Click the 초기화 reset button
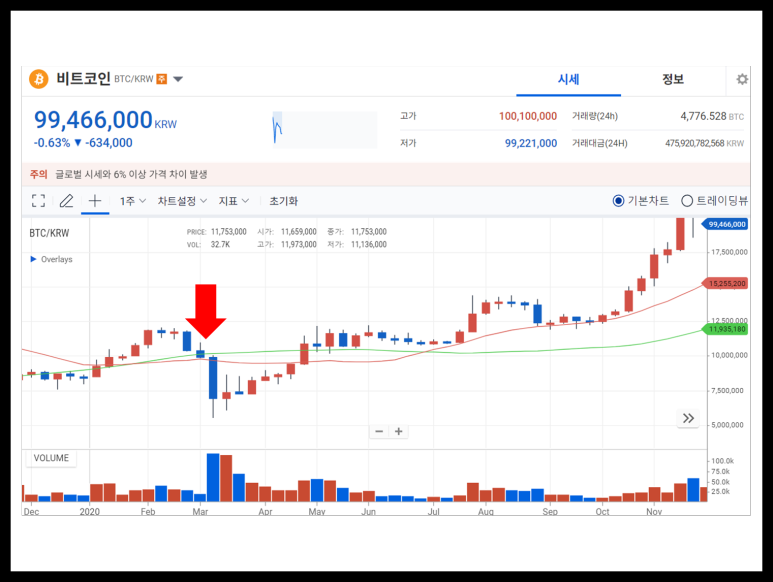This screenshot has width=773, height=582. click(283, 201)
